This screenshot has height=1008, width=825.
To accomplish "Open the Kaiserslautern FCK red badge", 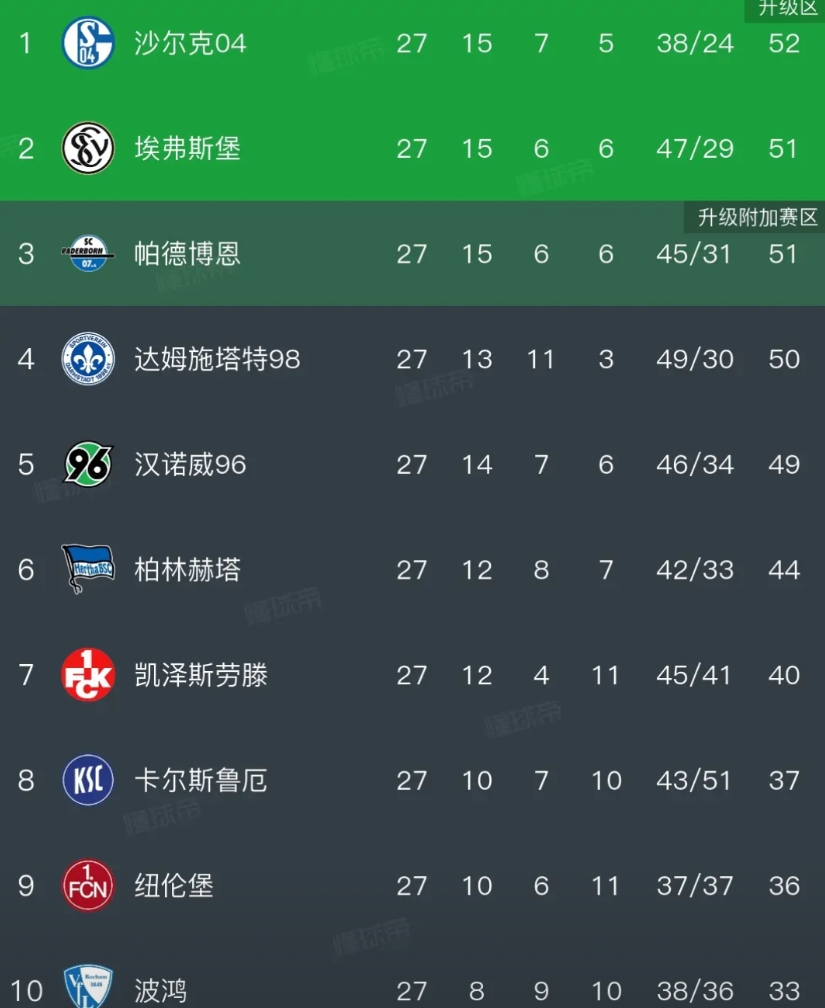I will (x=88, y=675).
